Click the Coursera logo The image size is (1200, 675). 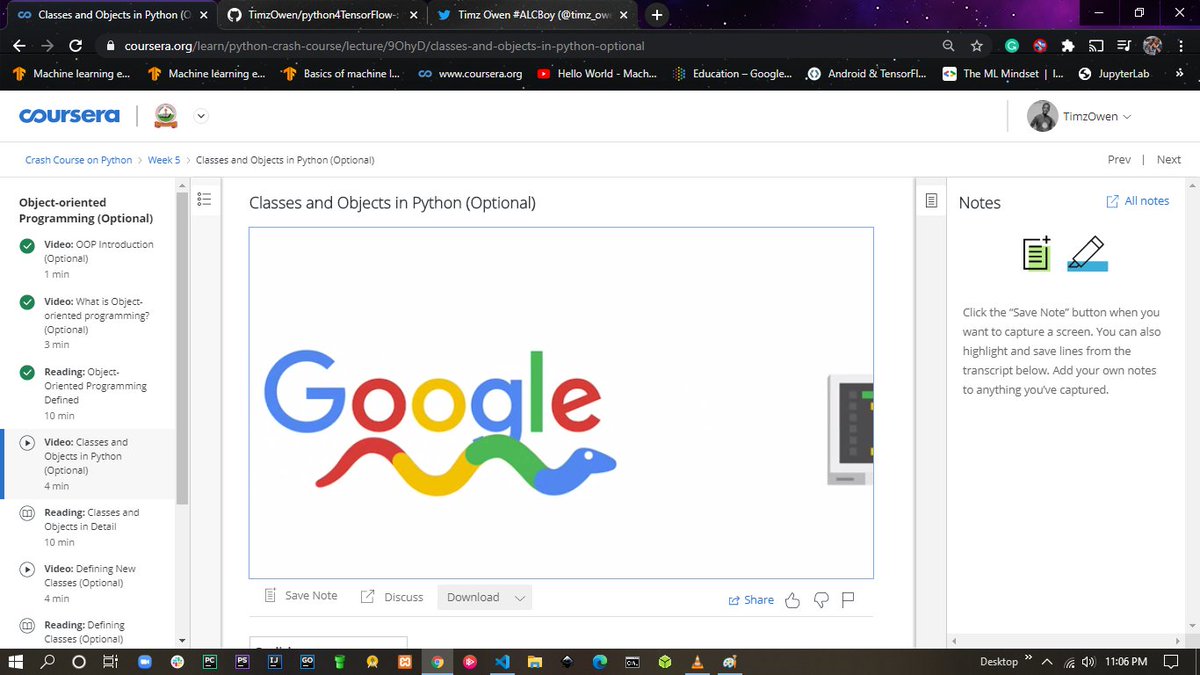click(x=68, y=114)
